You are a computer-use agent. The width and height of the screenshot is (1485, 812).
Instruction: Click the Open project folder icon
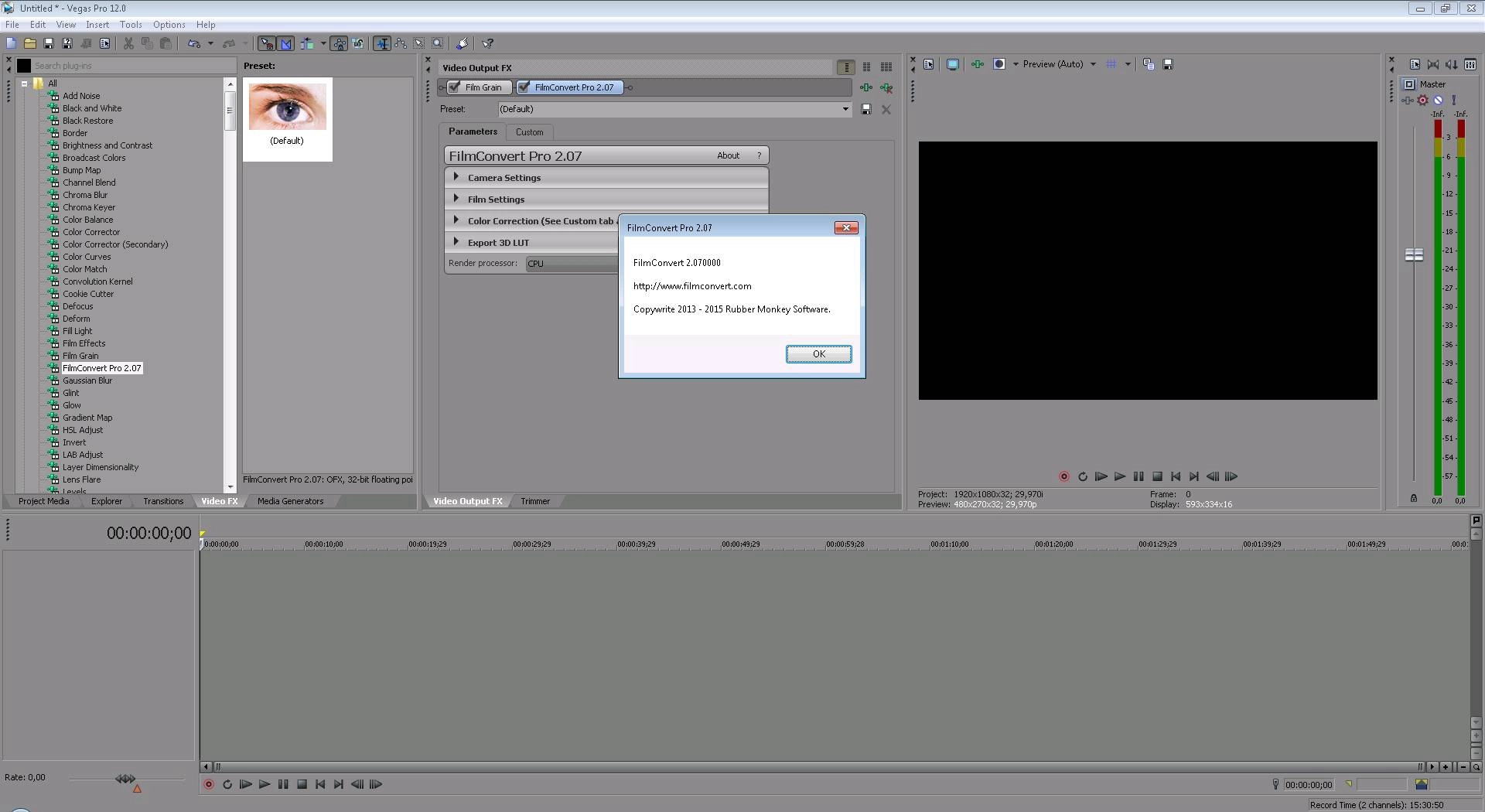point(30,43)
